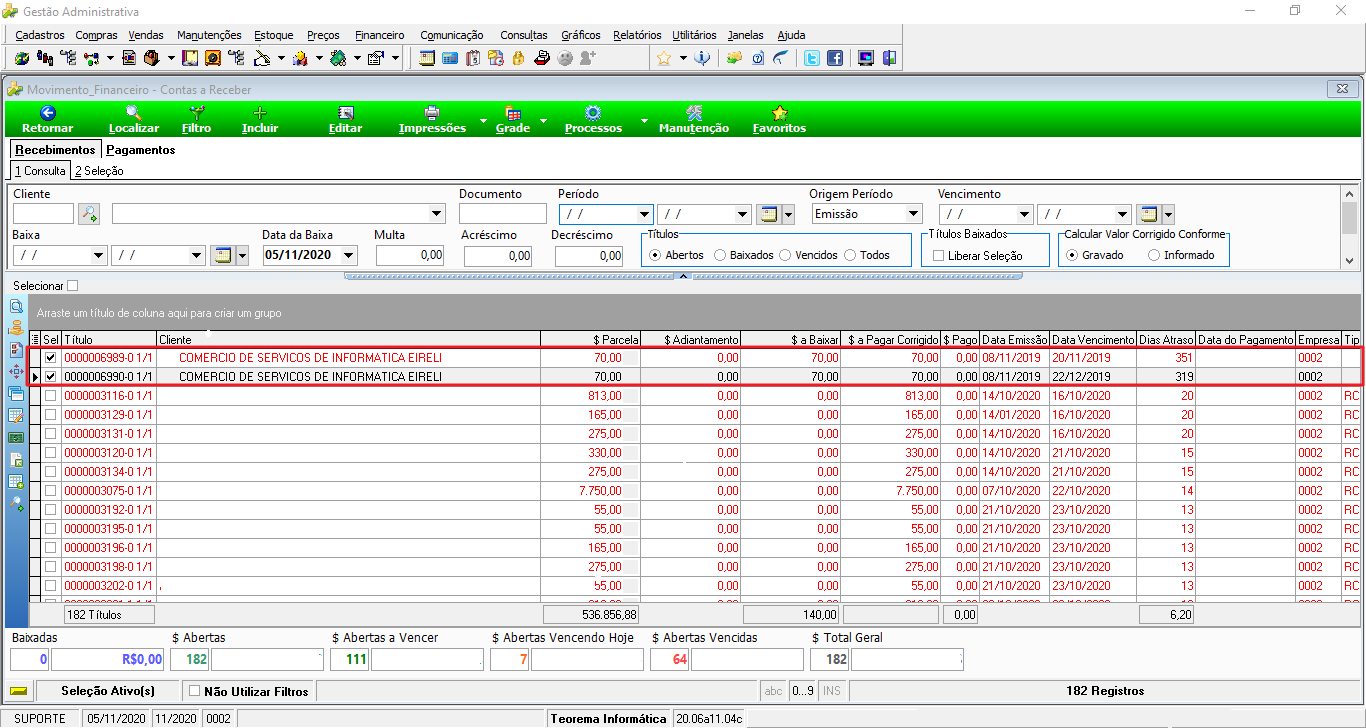Check Não Utilizar Filtros option

tap(194, 691)
